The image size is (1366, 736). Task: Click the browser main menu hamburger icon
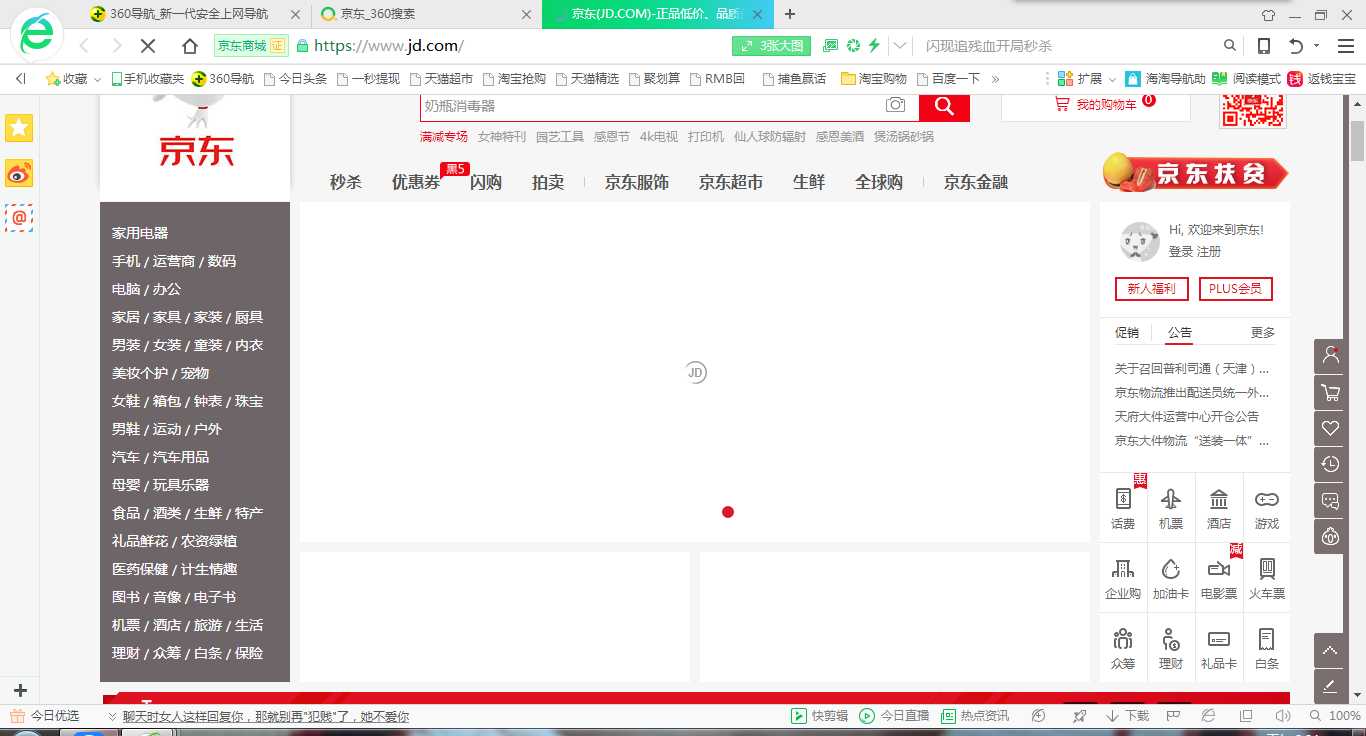(1344, 46)
